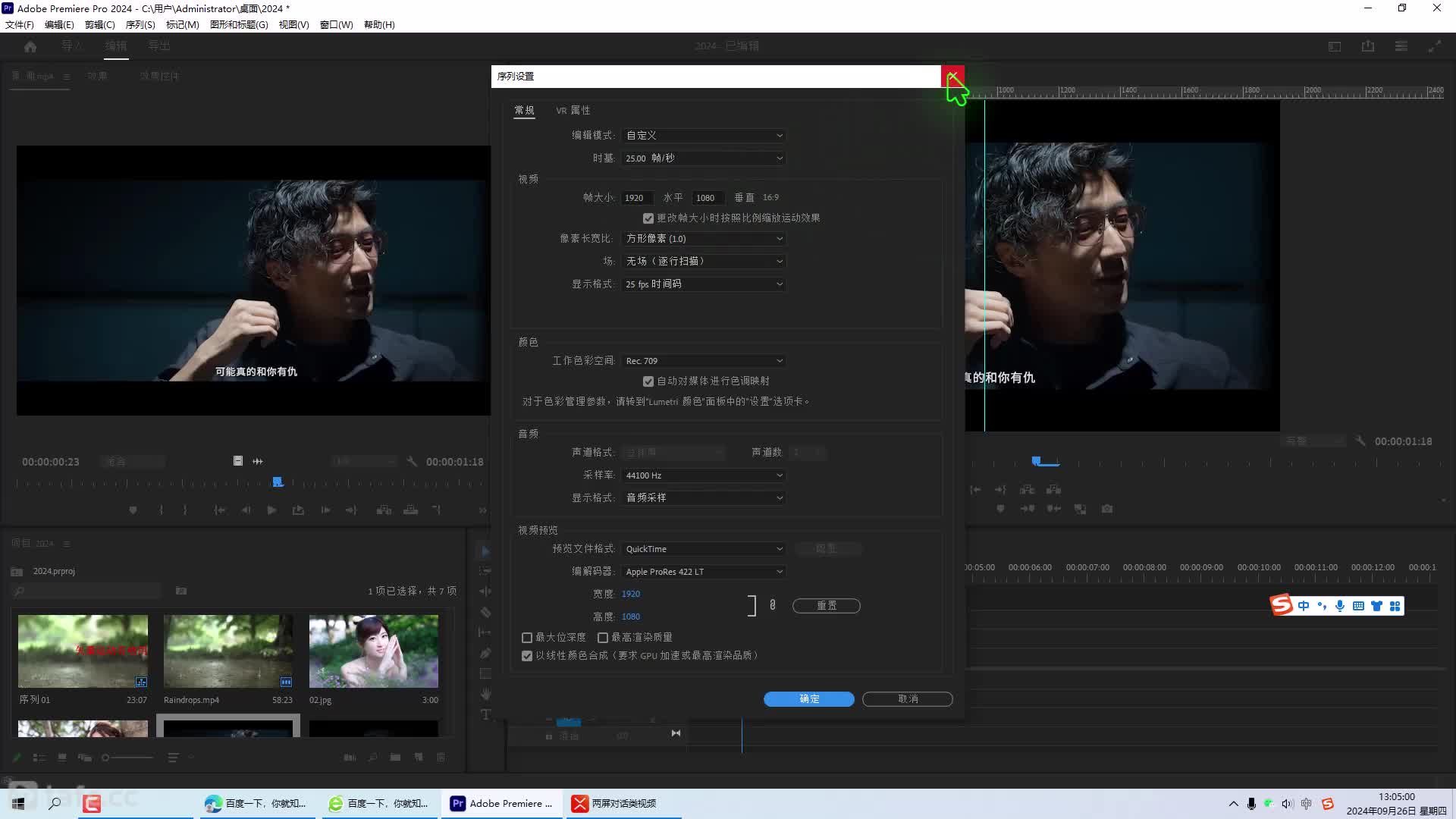
Task: Open 编解码器 dropdown Apple ProRes 422 LT
Action: click(704, 572)
